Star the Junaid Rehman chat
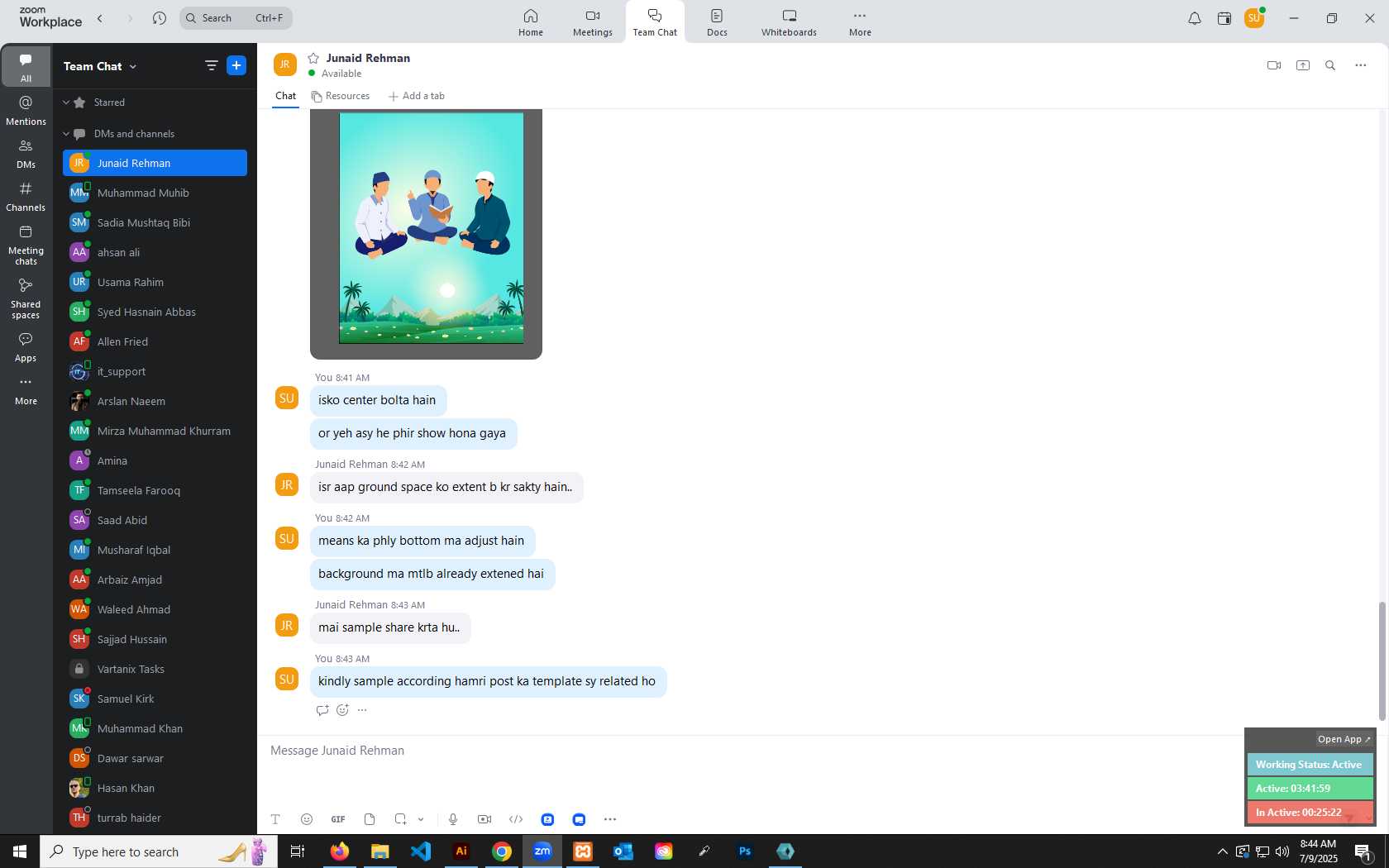This screenshot has width=1389, height=868. [313, 58]
